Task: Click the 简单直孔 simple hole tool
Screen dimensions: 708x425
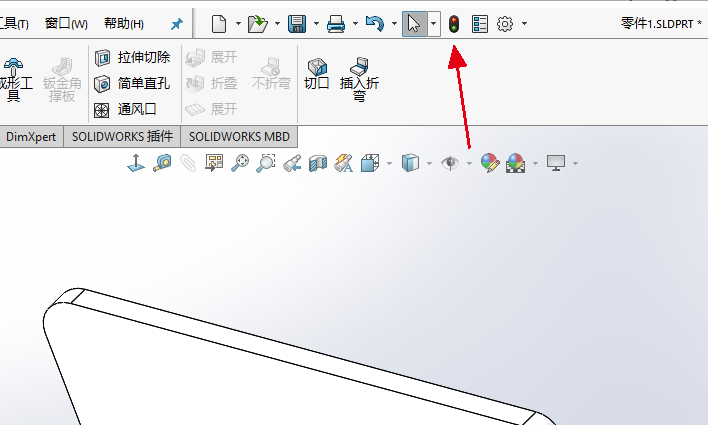Action: (x=132, y=84)
